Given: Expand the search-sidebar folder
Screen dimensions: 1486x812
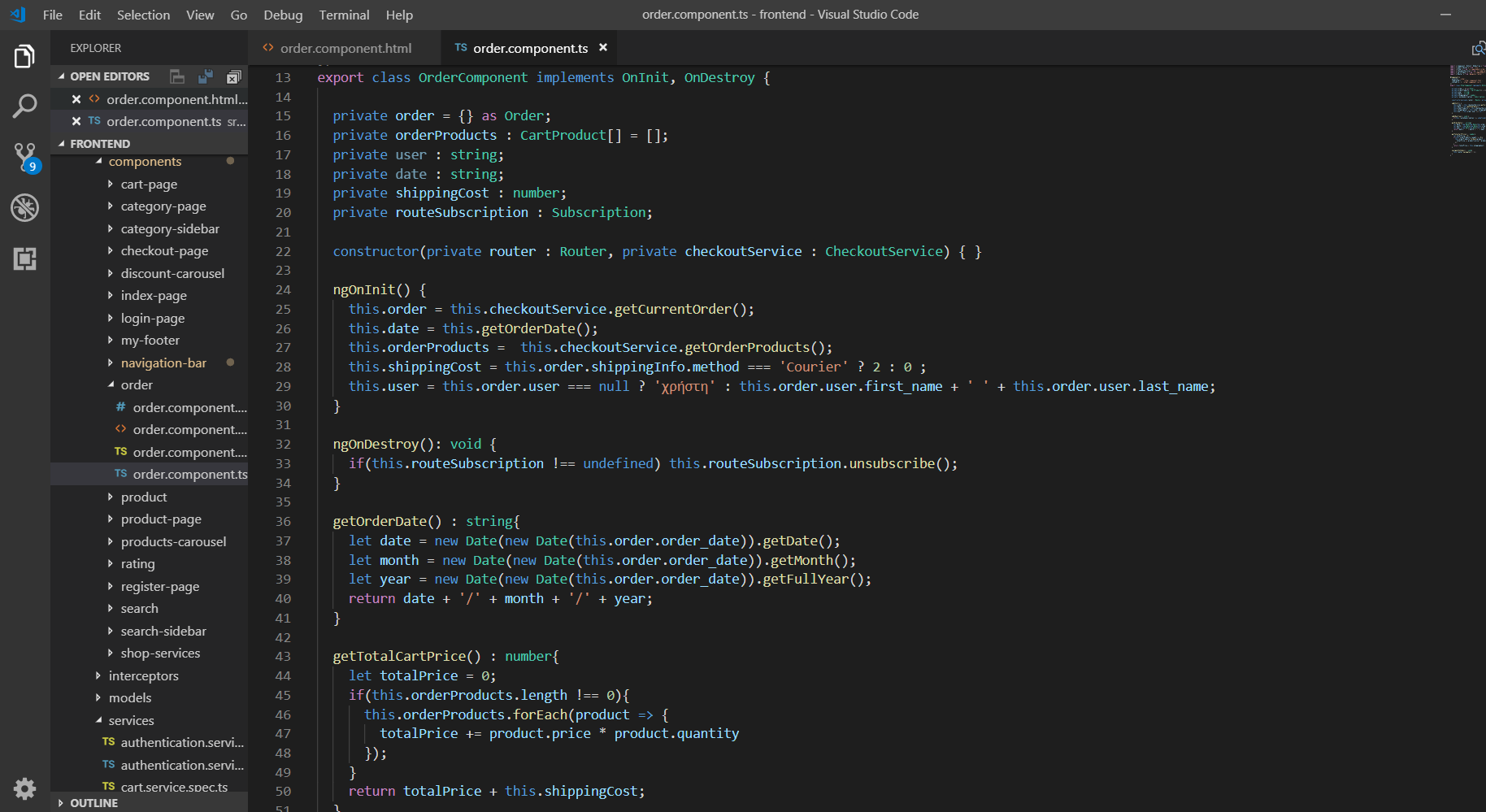Looking at the screenshot, I should point(149,632).
